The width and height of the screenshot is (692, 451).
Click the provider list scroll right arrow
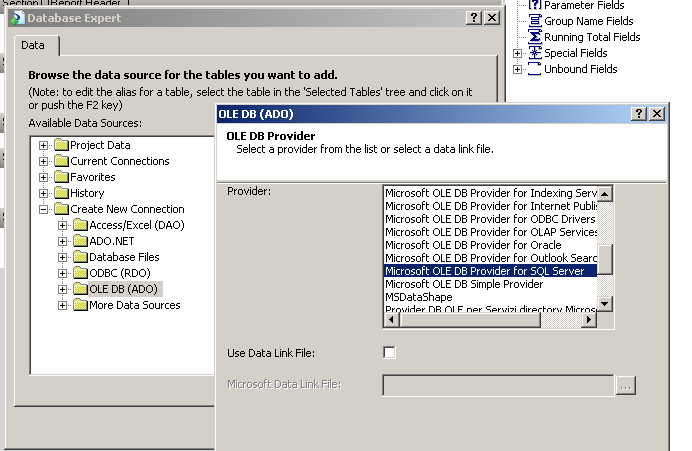(x=588, y=320)
